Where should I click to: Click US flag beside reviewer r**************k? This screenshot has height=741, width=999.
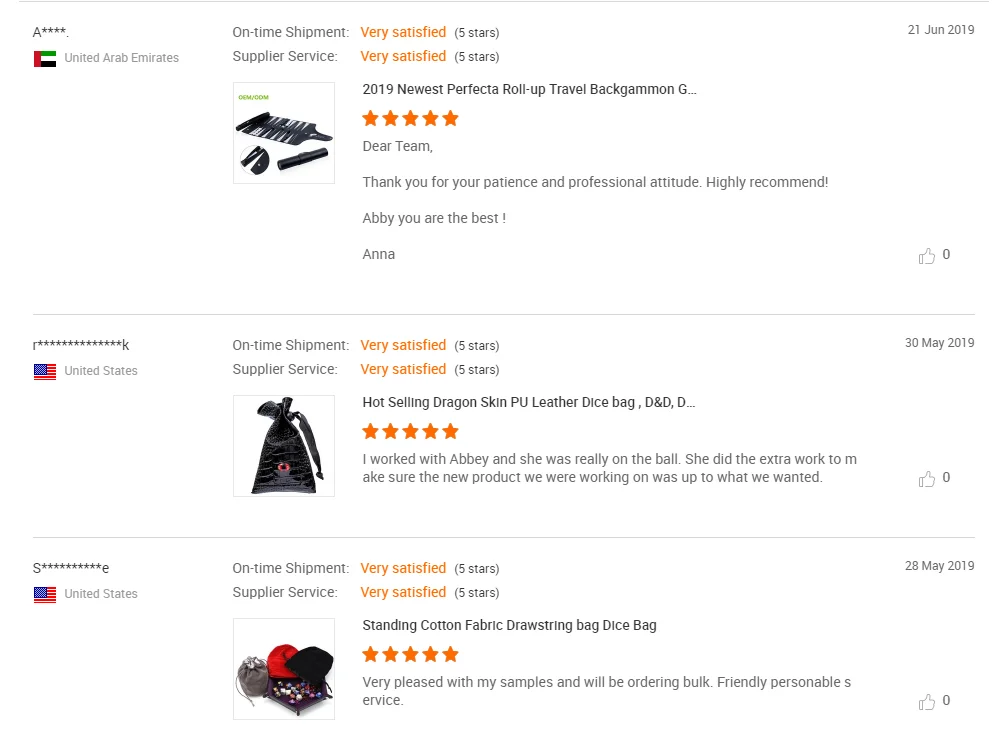pos(45,372)
